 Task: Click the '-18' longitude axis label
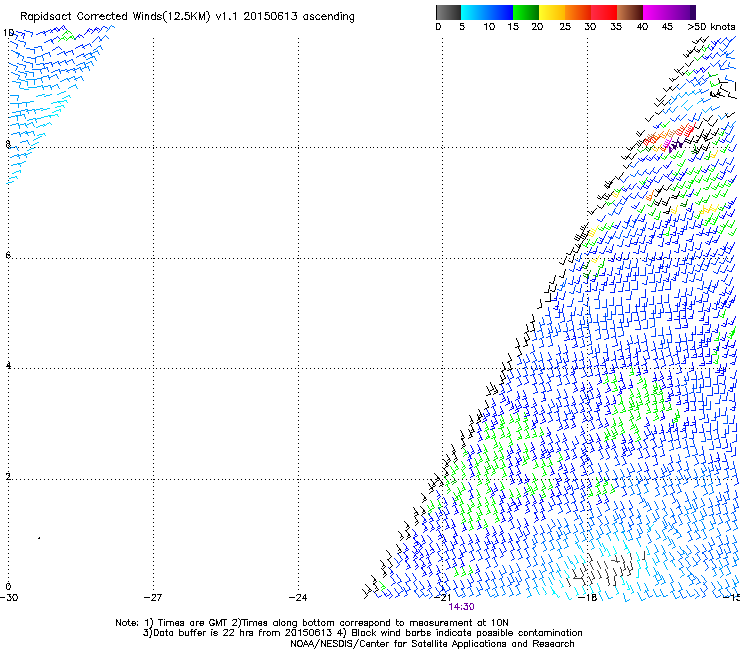587,598
